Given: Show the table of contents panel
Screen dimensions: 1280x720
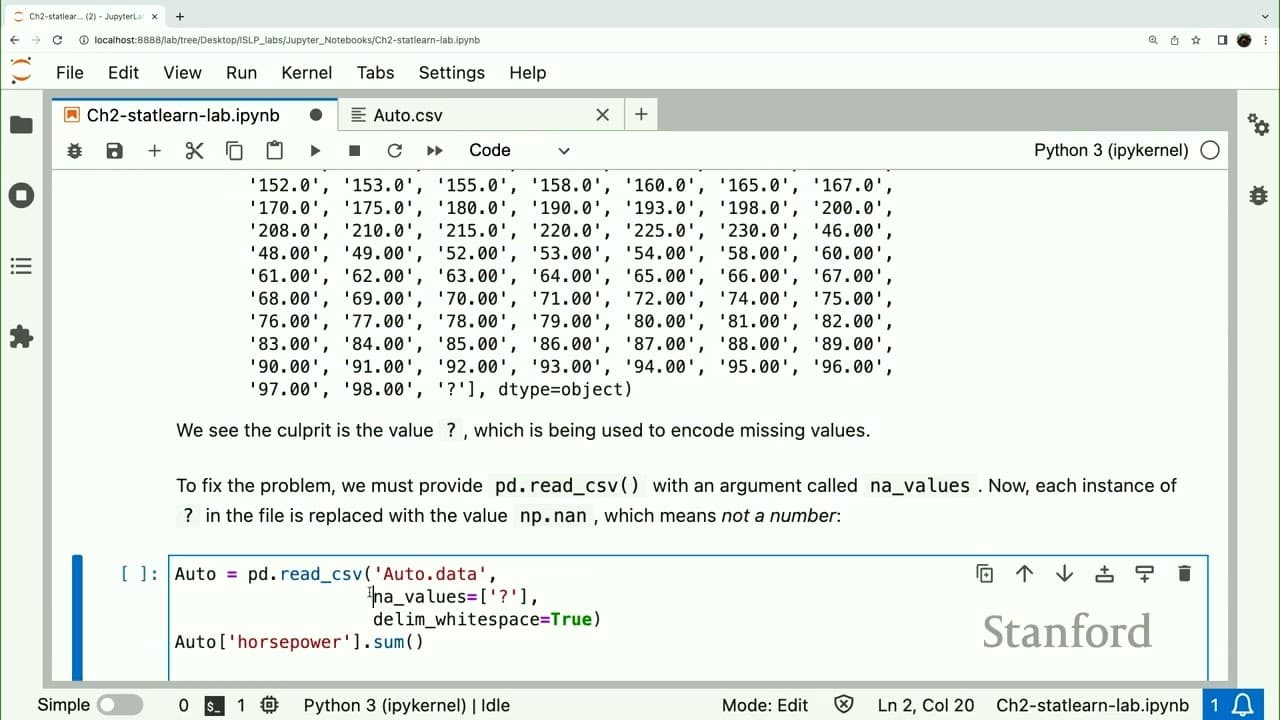Looking at the screenshot, I should pos(21,266).
